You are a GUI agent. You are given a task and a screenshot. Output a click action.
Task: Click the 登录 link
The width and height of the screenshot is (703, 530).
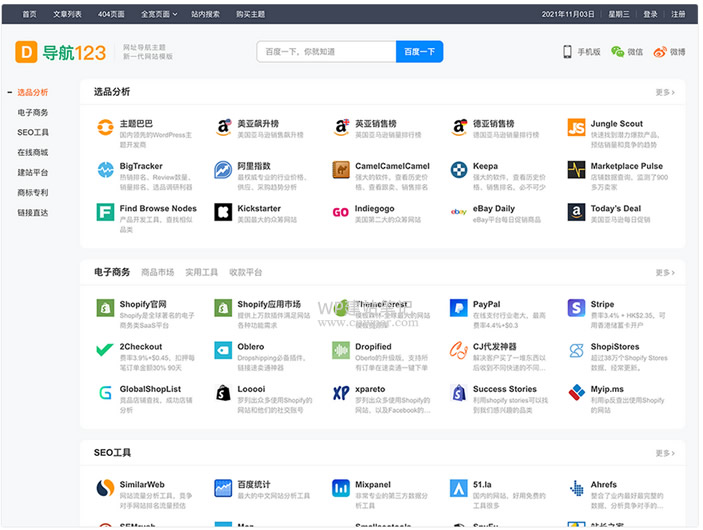click(650, 14)
